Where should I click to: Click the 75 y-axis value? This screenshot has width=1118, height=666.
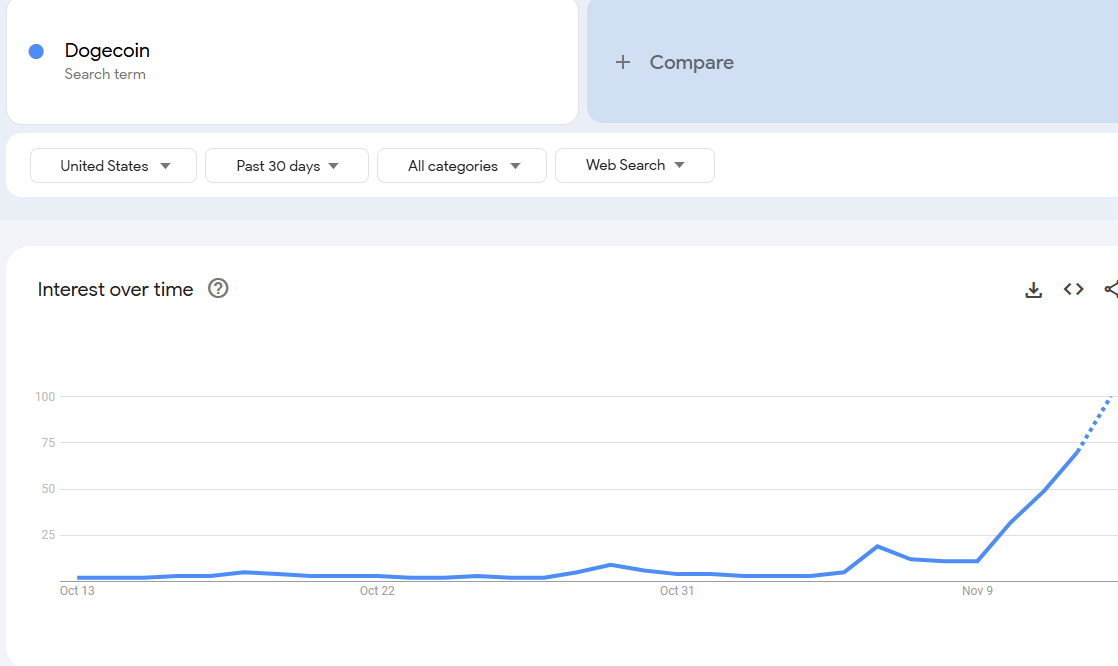tap(48, 443)
